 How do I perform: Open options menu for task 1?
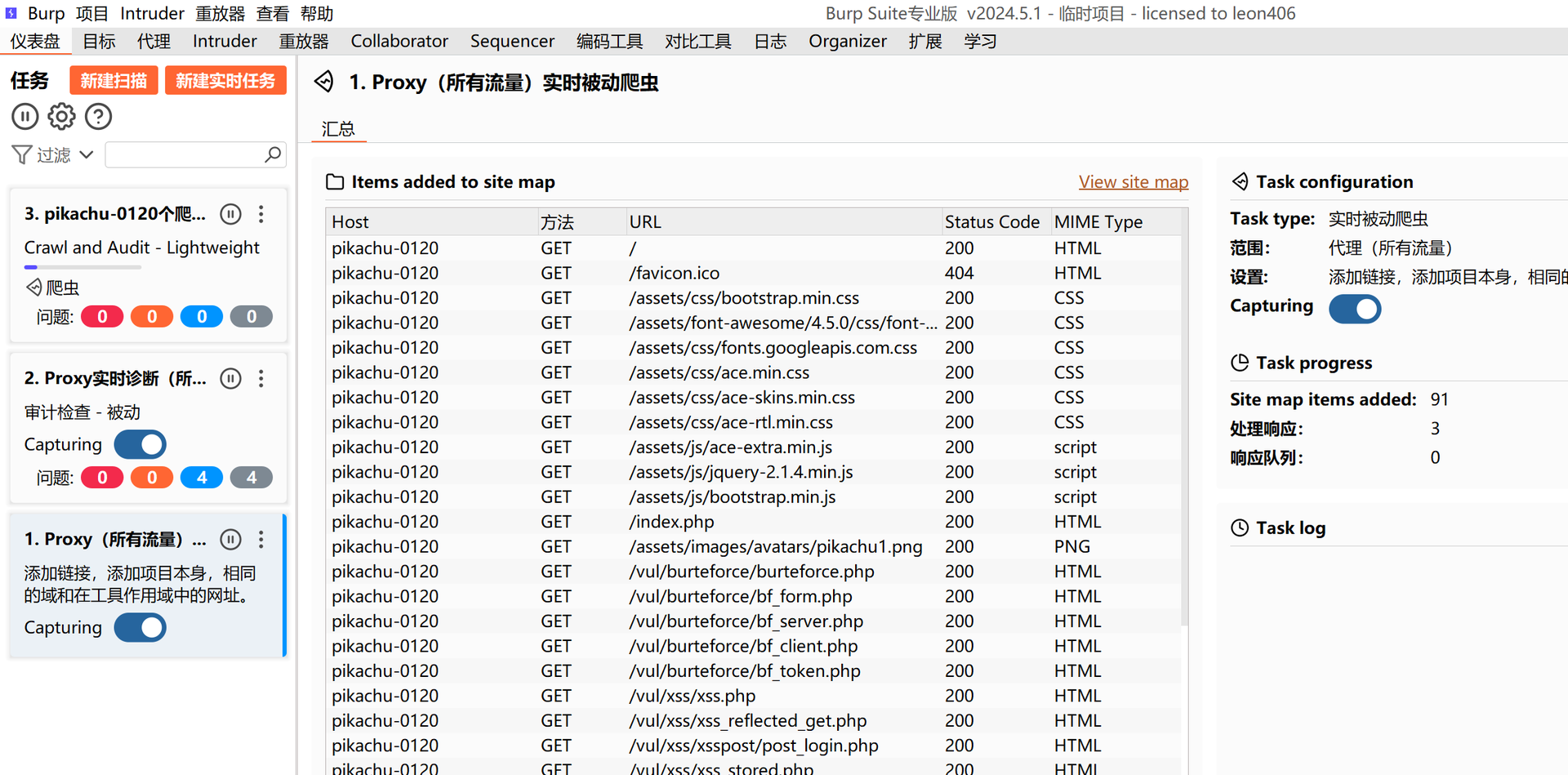[261, 539]
